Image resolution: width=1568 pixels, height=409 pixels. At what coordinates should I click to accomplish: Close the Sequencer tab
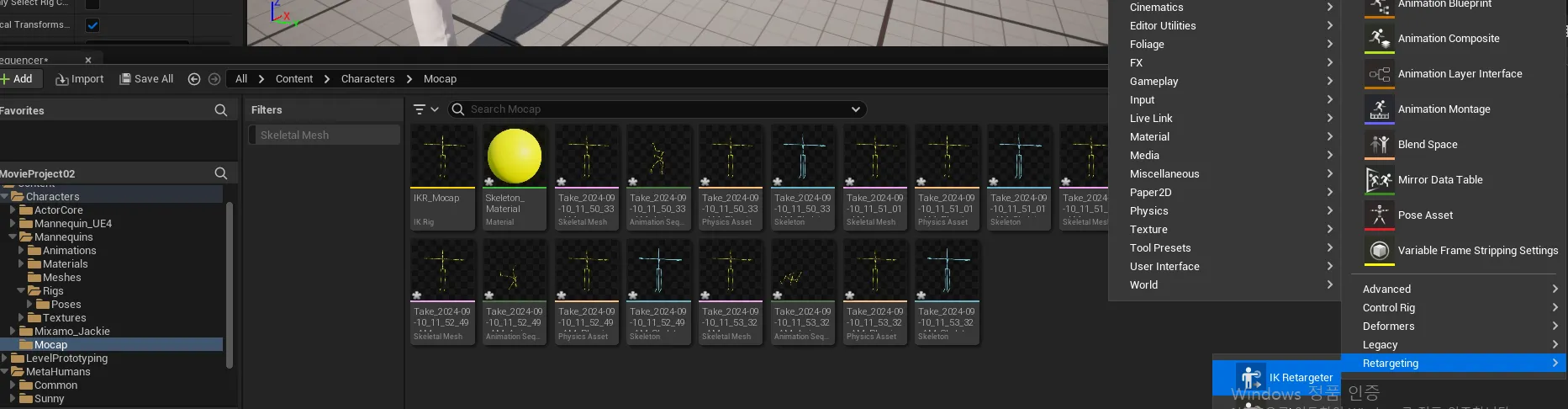88,61
